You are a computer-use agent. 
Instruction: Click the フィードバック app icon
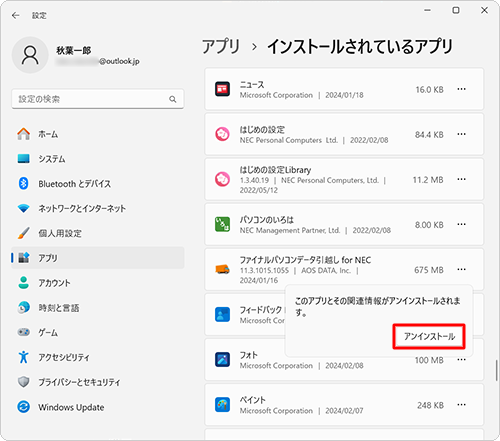coord(222,314)
